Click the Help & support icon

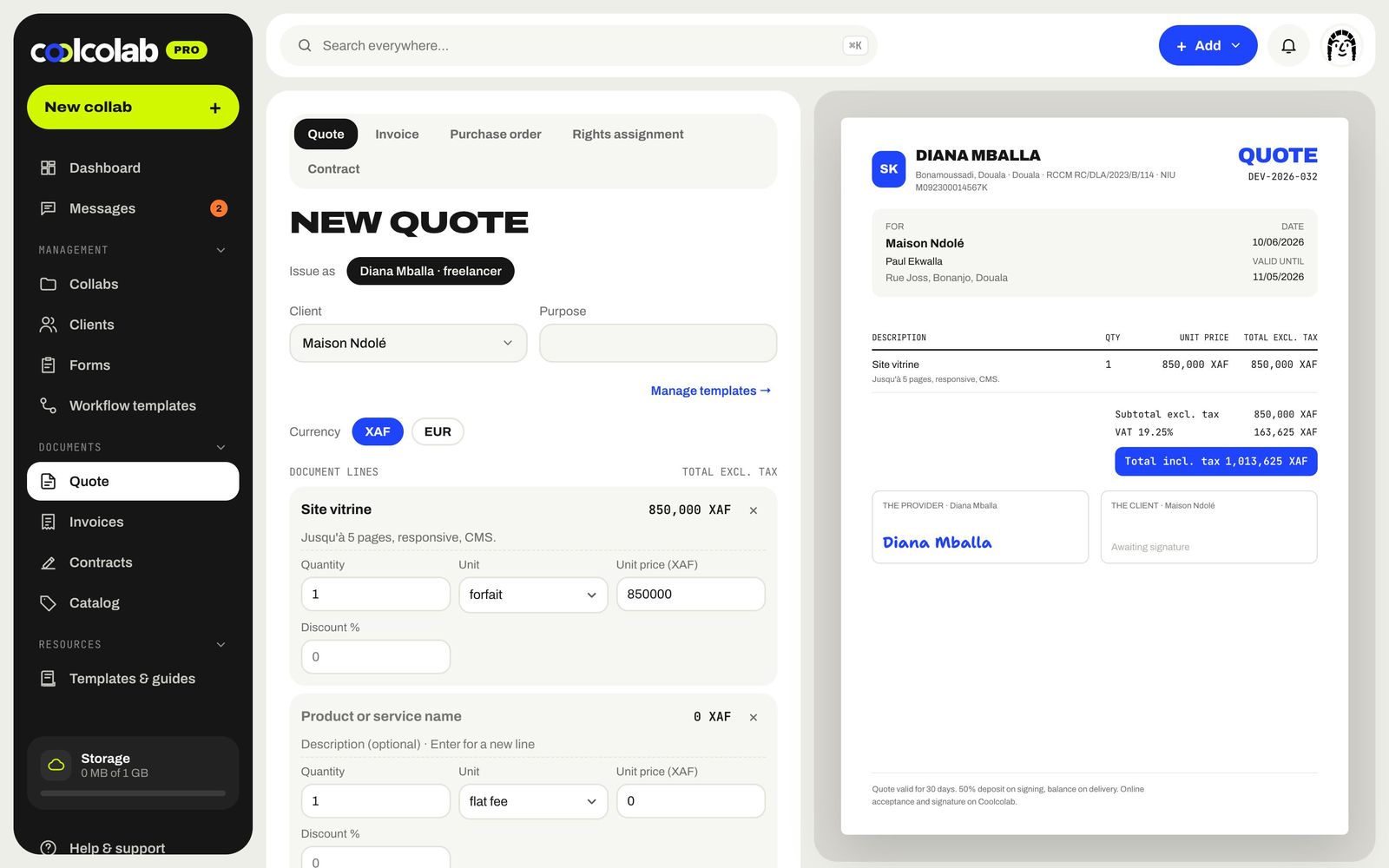[x=49, y=848]
